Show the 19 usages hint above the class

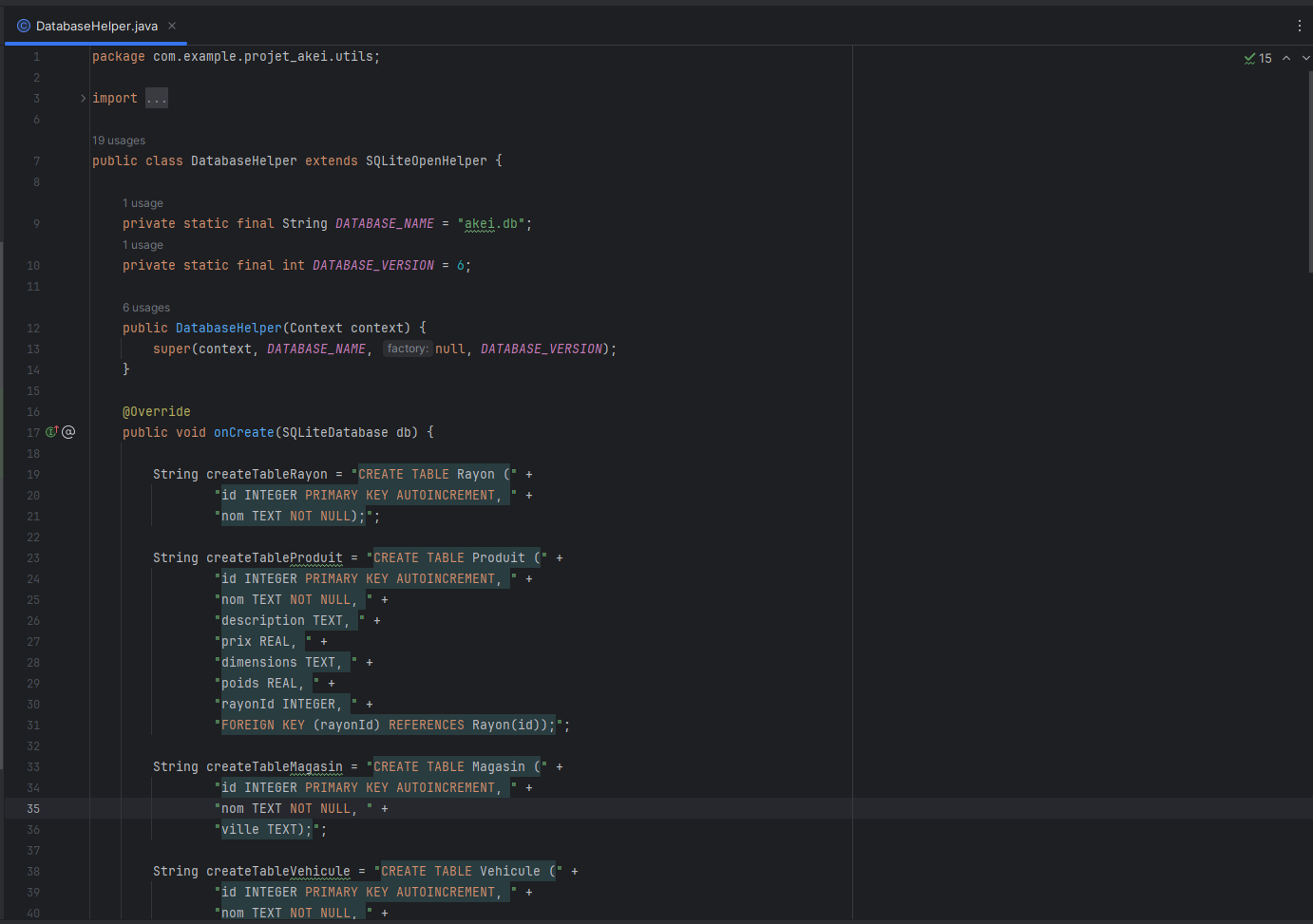[119, 141]
